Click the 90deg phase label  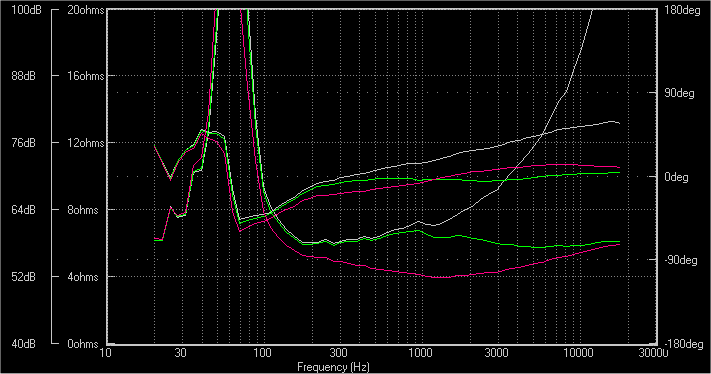click(679, 94)
